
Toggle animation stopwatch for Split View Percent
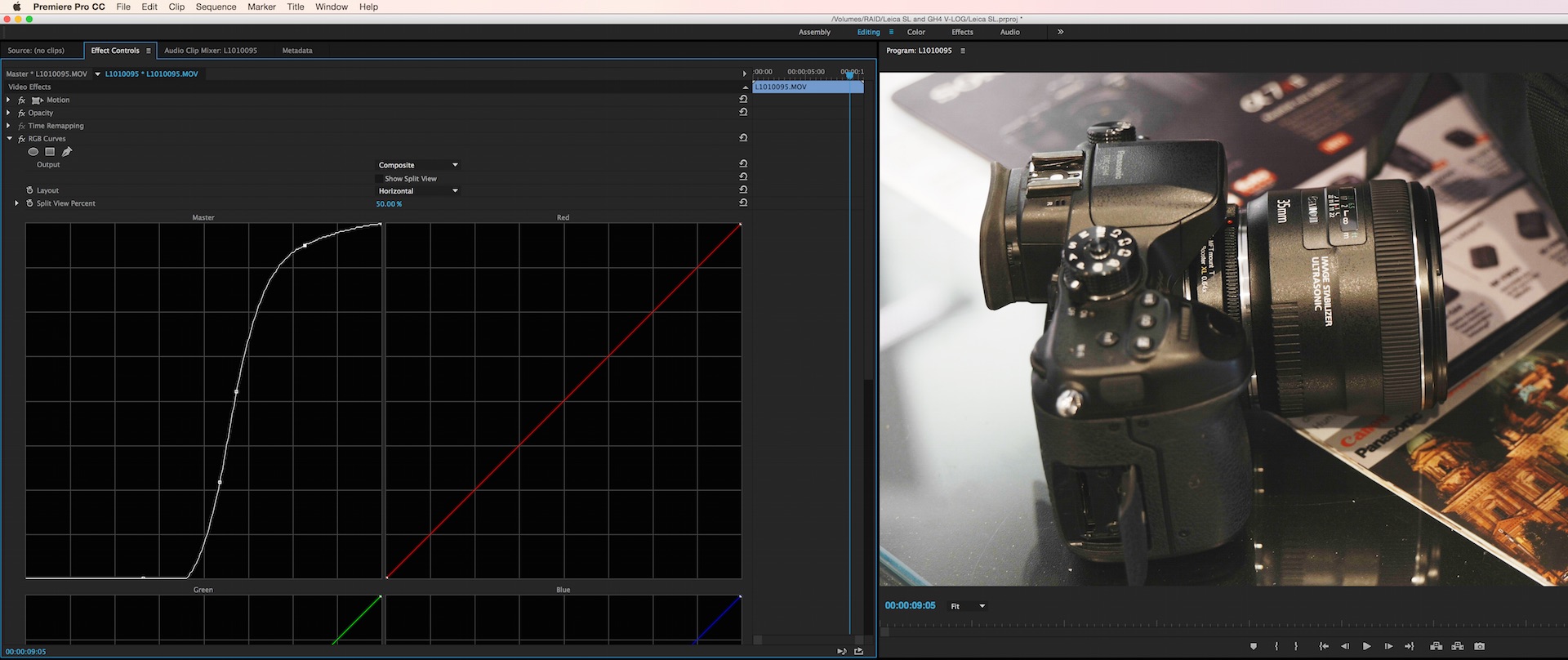pos(30,203)
